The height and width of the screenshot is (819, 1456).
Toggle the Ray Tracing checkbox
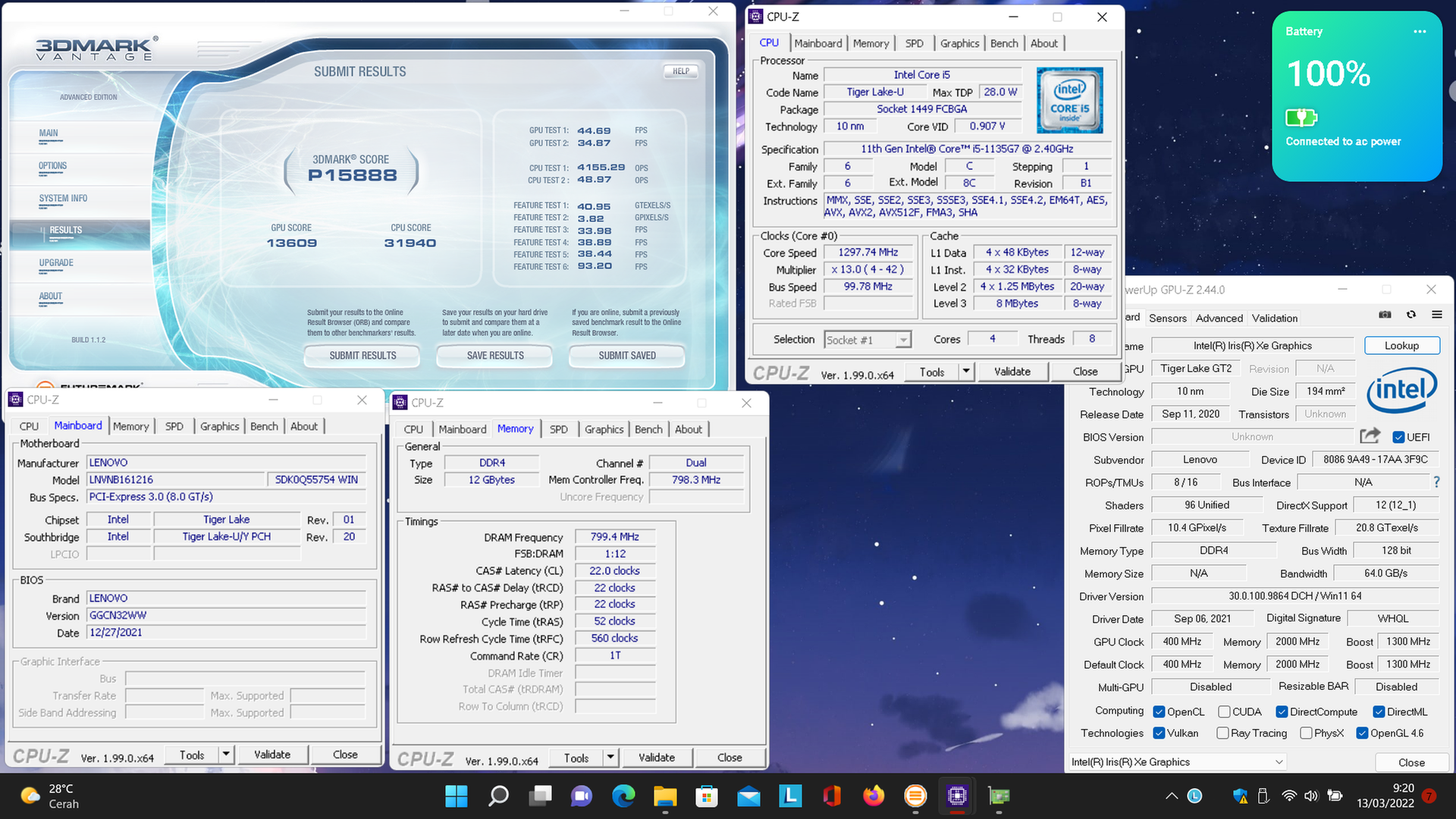point(1222,733)
